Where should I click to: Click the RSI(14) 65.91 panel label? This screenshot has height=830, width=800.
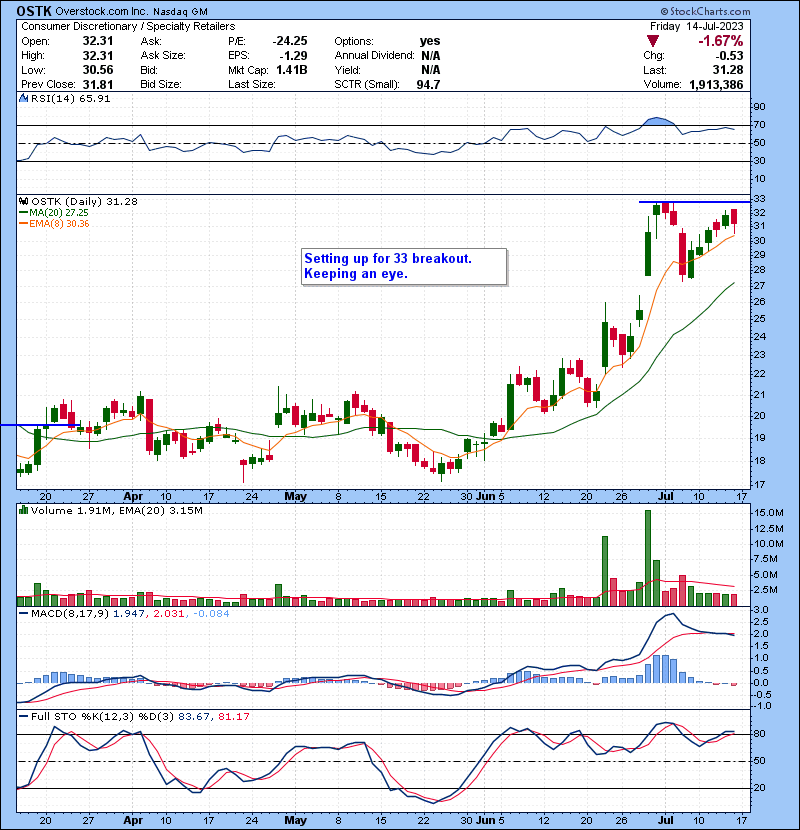point(70,98)
